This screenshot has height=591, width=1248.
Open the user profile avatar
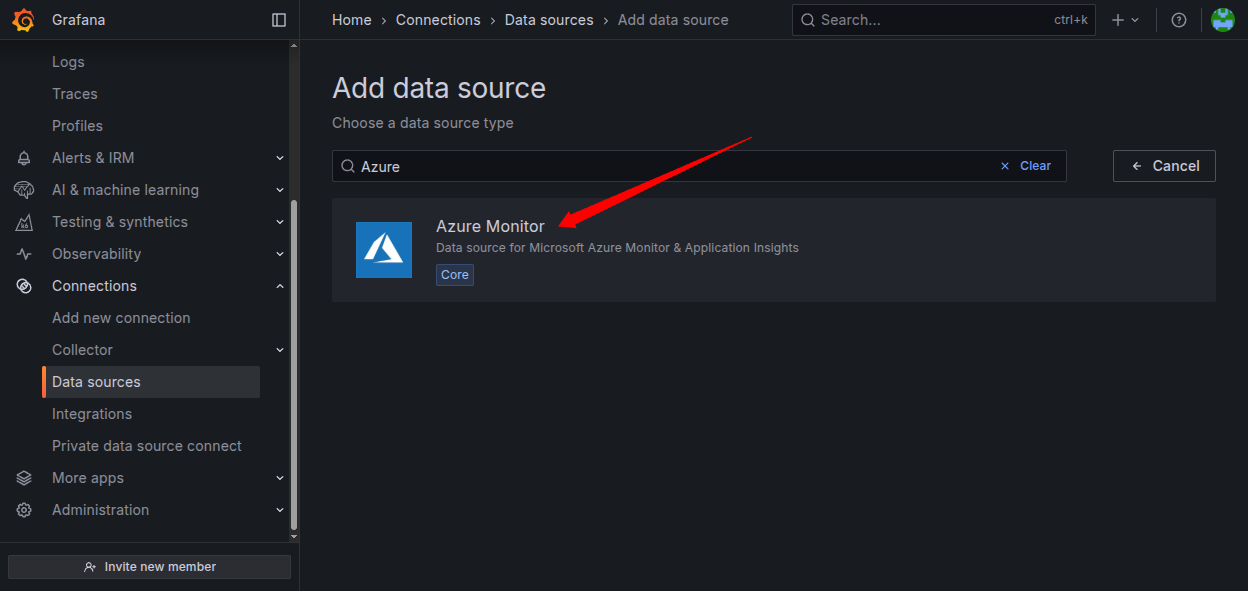coord(1223,20)
